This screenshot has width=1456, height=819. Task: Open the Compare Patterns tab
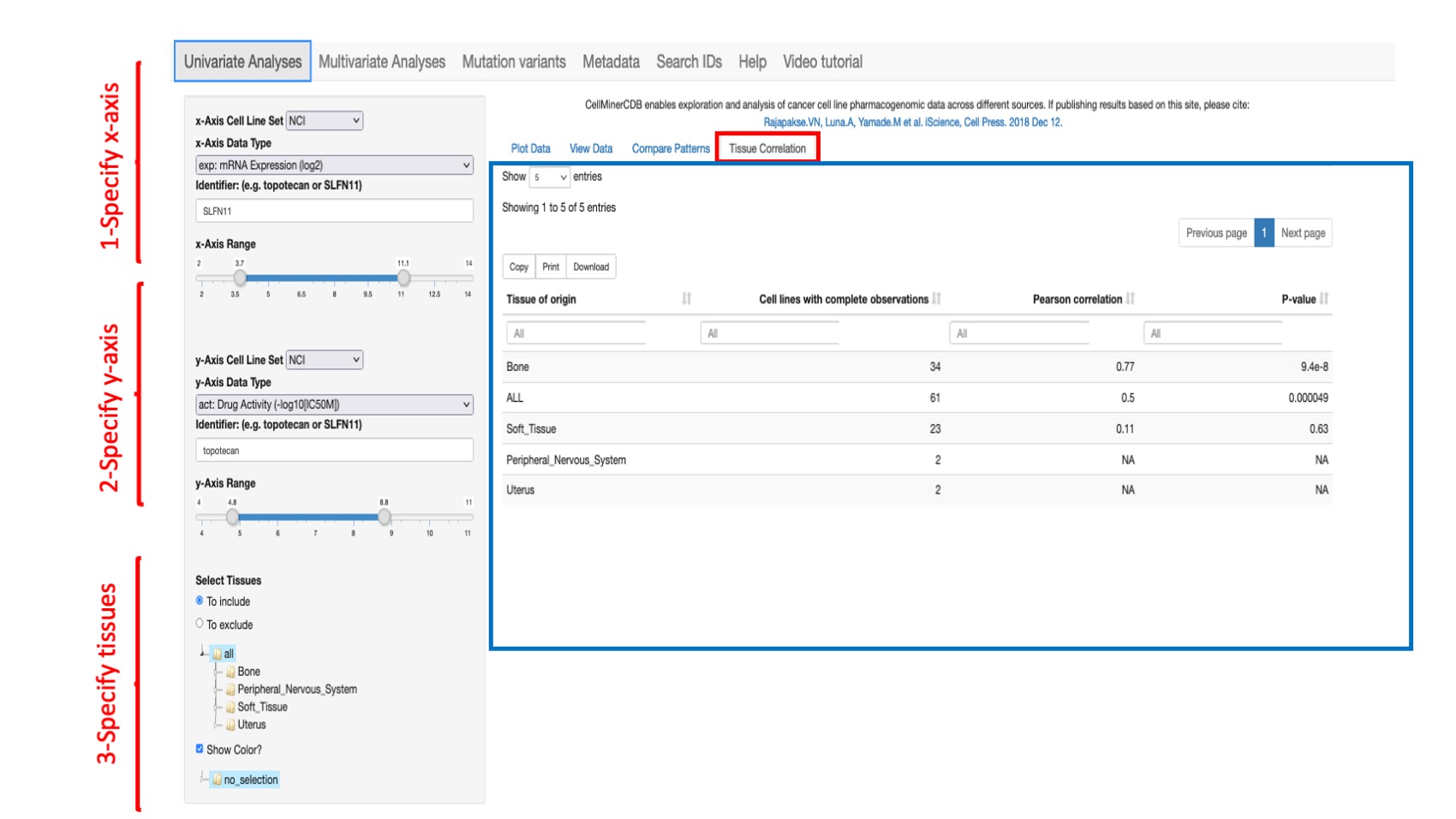point(670,148)
